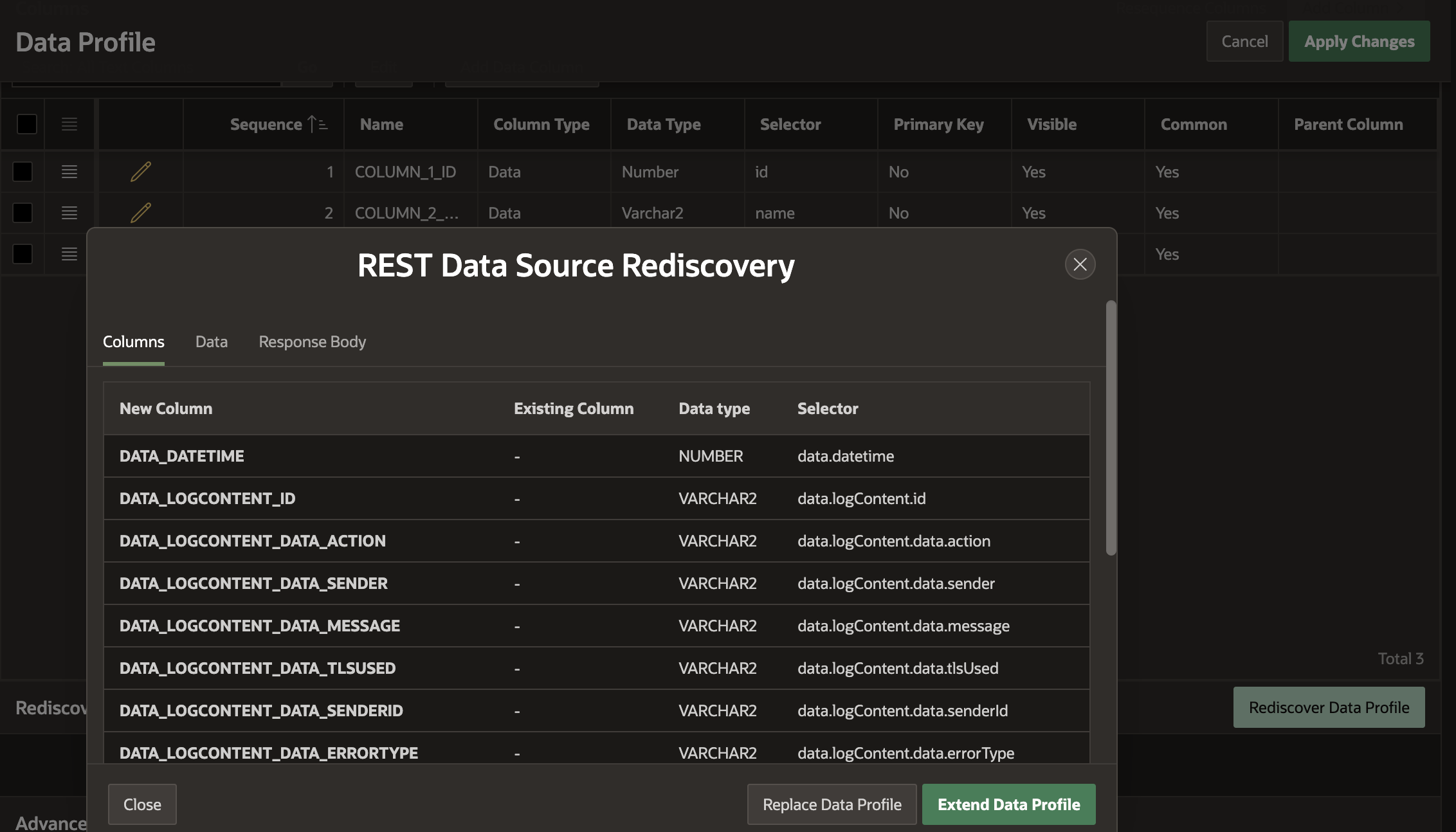Click the Rediscover Data Profile button
The image size is (1456, 832).
1328,707
